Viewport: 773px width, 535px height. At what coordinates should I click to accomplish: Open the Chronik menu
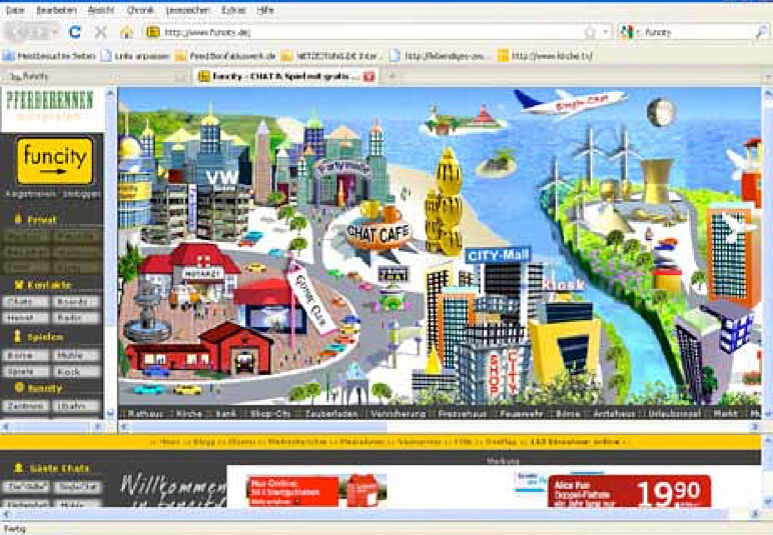140,10
